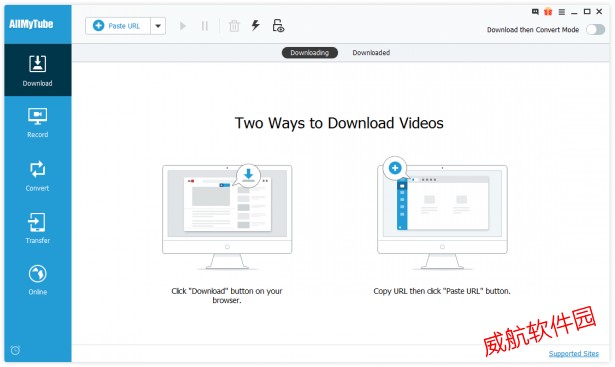Click 'Copy URL then click "Paste URL" button.' text
Image resolution: width=615 pixels, height=367 pixels.
coord(442,291)
